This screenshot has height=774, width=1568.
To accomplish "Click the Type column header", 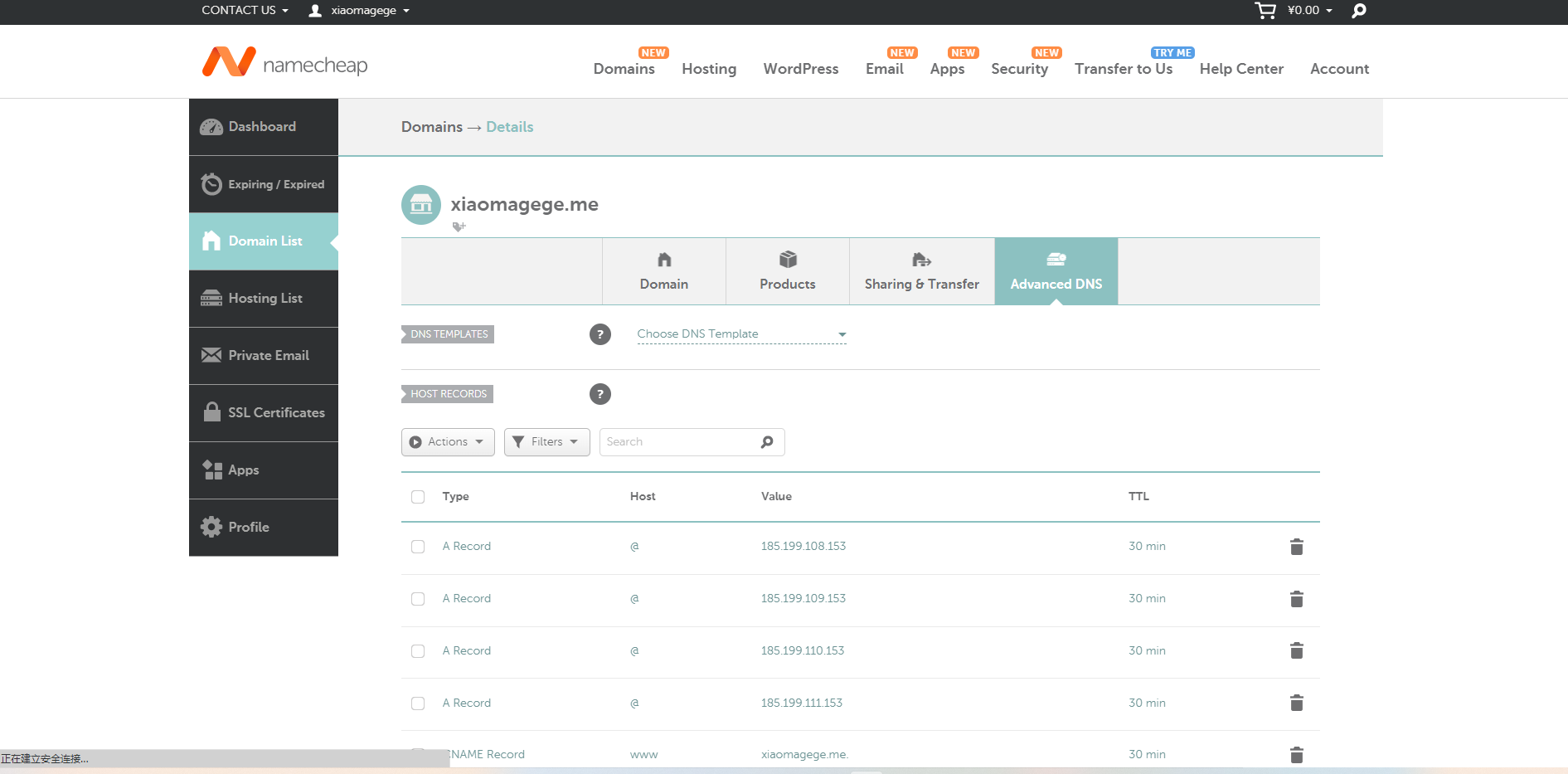I will (x=455, y=496).
